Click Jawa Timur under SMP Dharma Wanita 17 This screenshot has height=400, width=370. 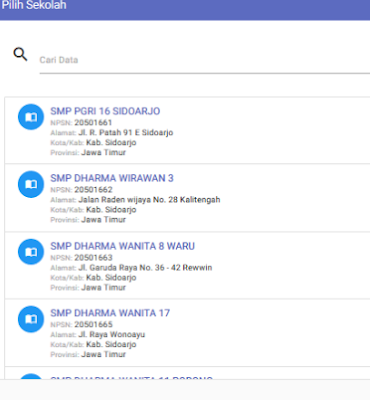pos(103,354)
